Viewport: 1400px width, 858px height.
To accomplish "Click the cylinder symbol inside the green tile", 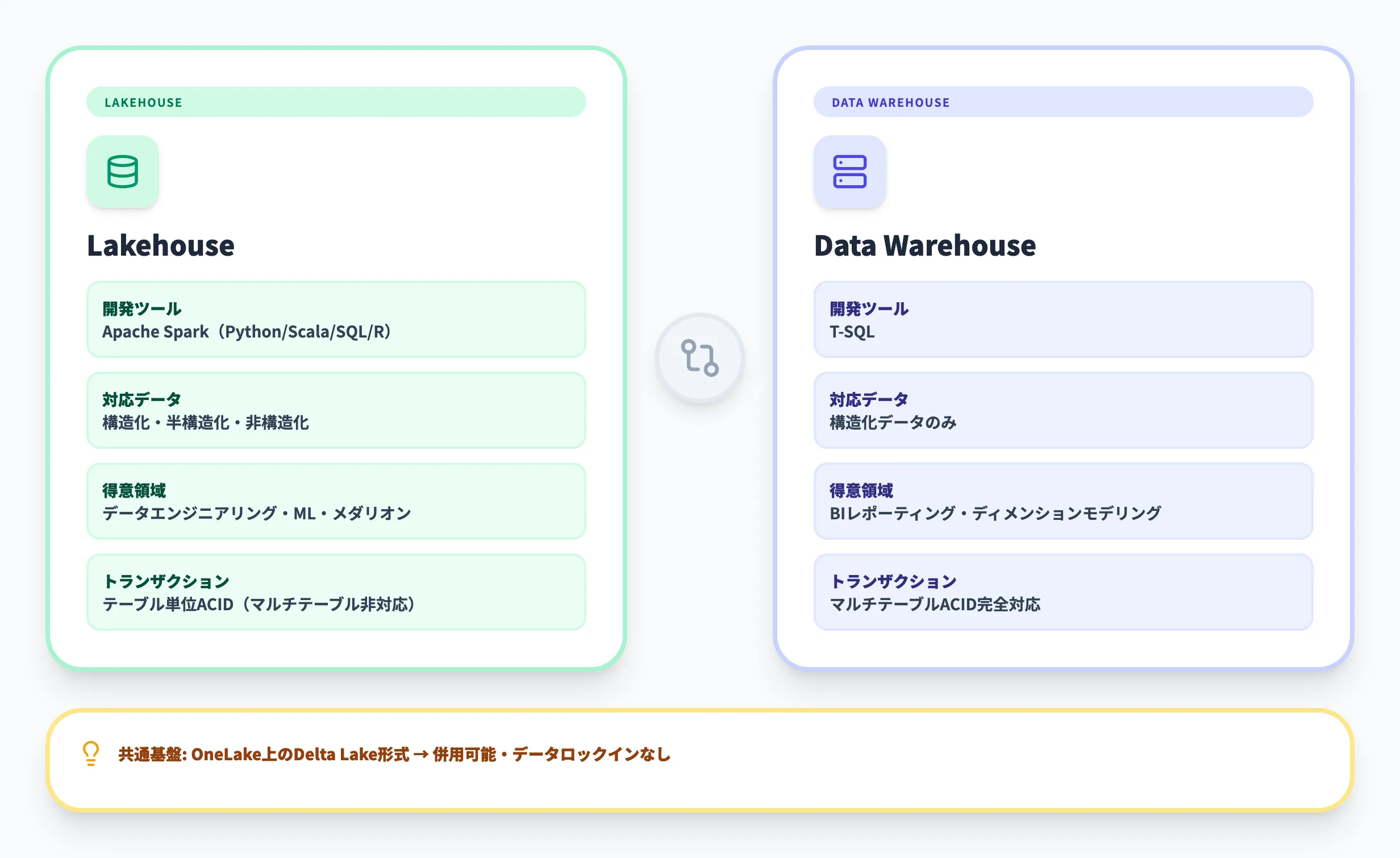I will (122, 172).
